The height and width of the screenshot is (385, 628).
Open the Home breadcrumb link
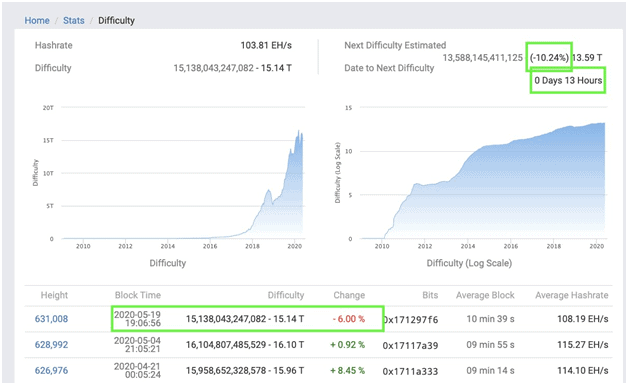tap(37, 20)
